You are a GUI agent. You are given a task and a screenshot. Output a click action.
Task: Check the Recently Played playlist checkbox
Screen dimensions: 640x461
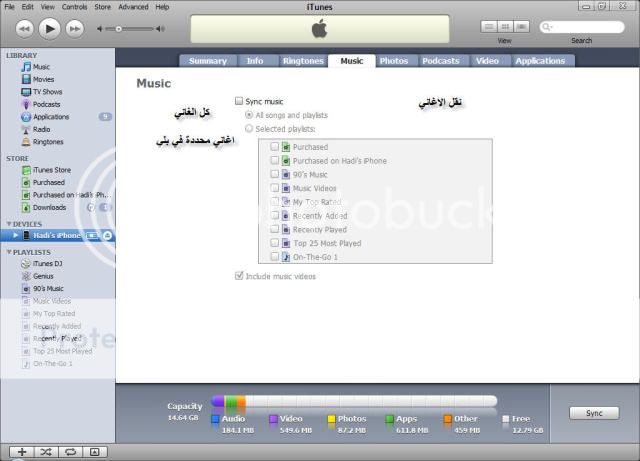pyautogui.click(x=275, y=229)
